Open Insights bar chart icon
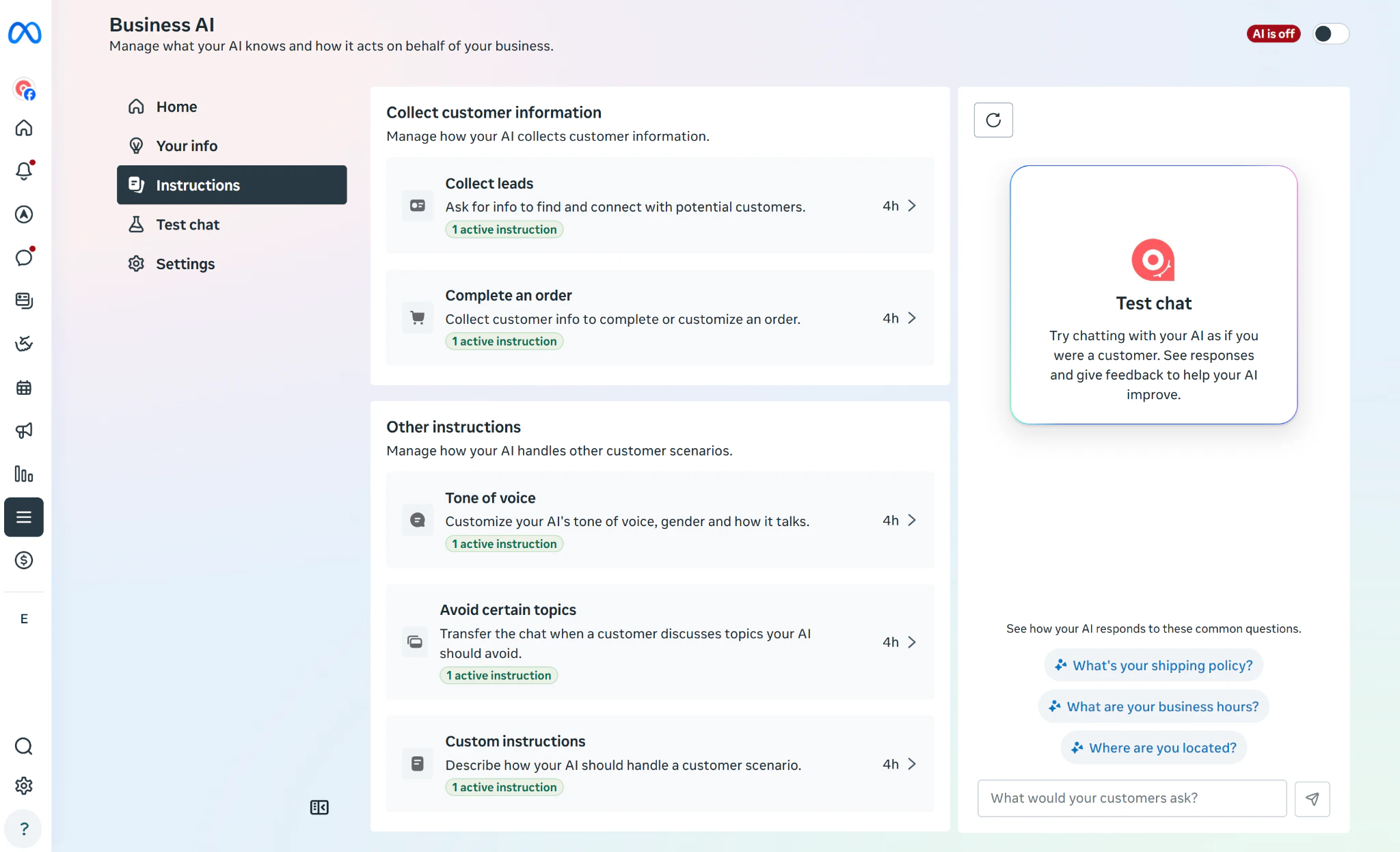The width and height of the screenshot is (1400, 852). [24, 473]
